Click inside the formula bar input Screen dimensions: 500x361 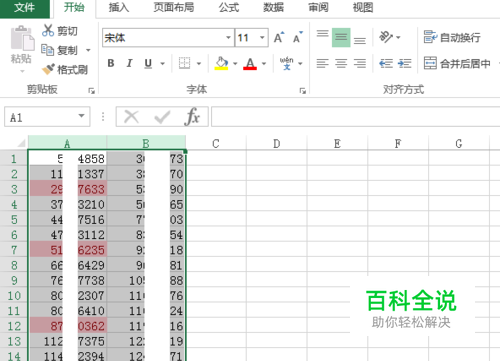point(355,117)
